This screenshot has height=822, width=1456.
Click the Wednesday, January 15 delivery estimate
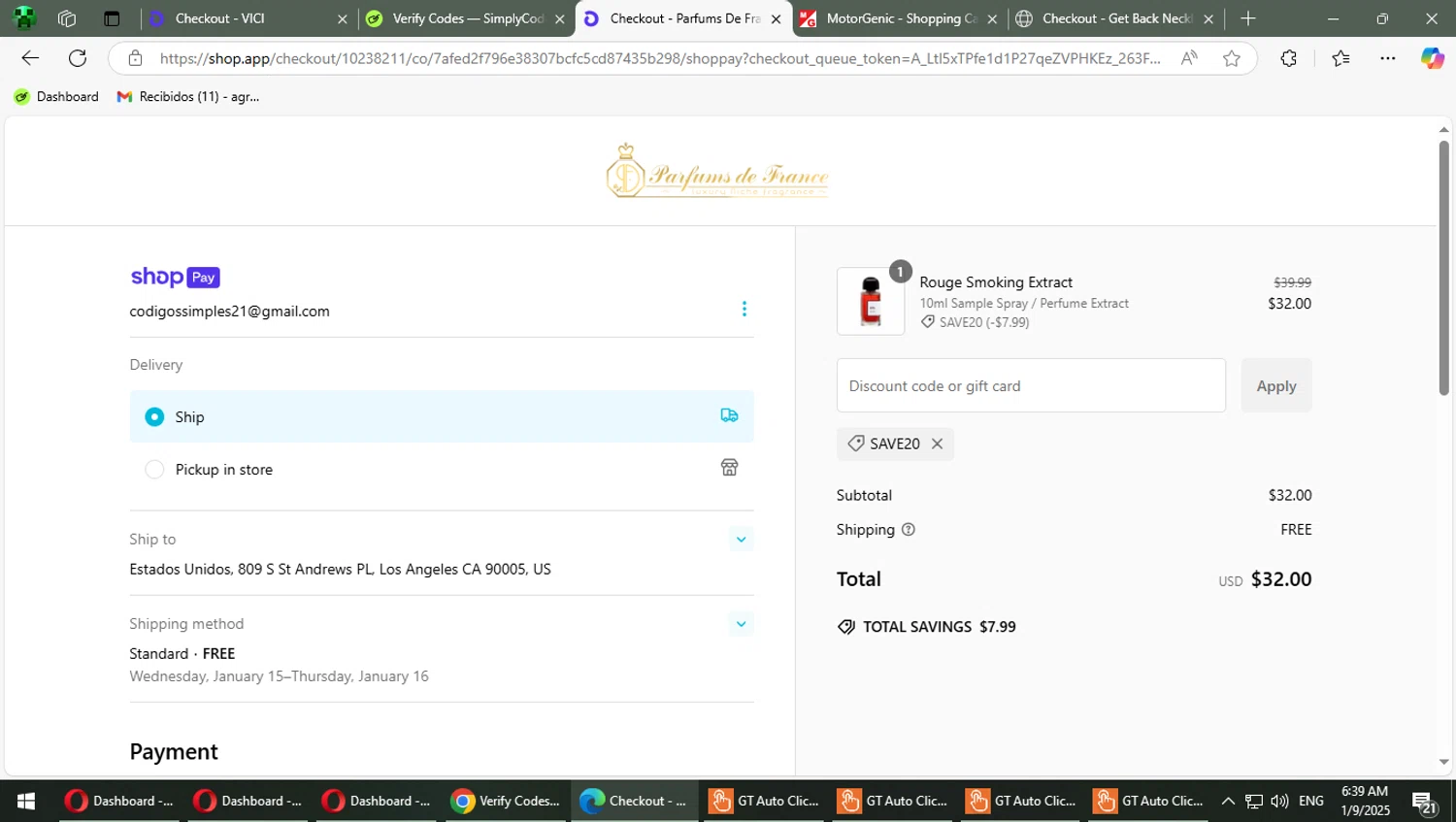click(279, 676)
